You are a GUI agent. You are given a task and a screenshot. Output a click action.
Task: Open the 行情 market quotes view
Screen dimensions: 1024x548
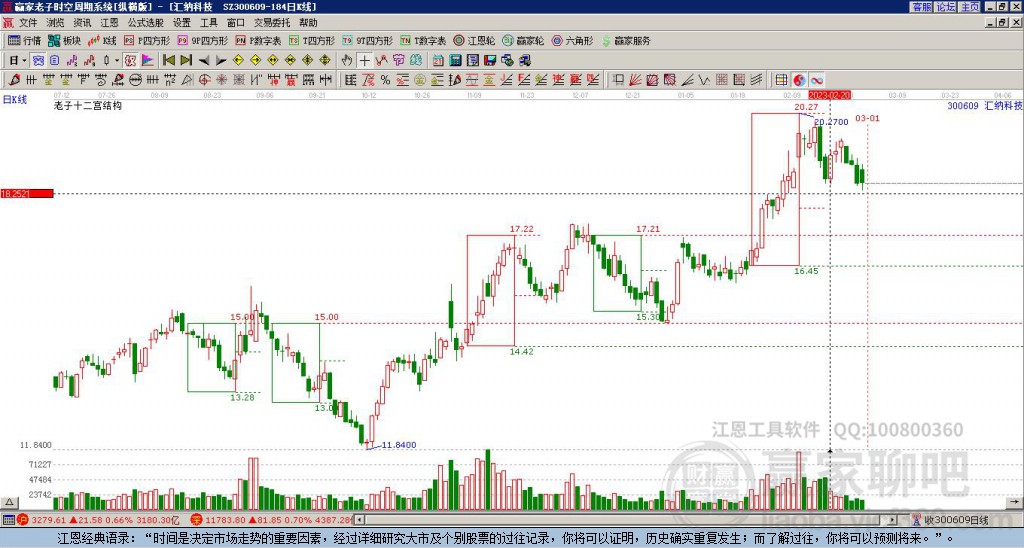coord(24,40)
